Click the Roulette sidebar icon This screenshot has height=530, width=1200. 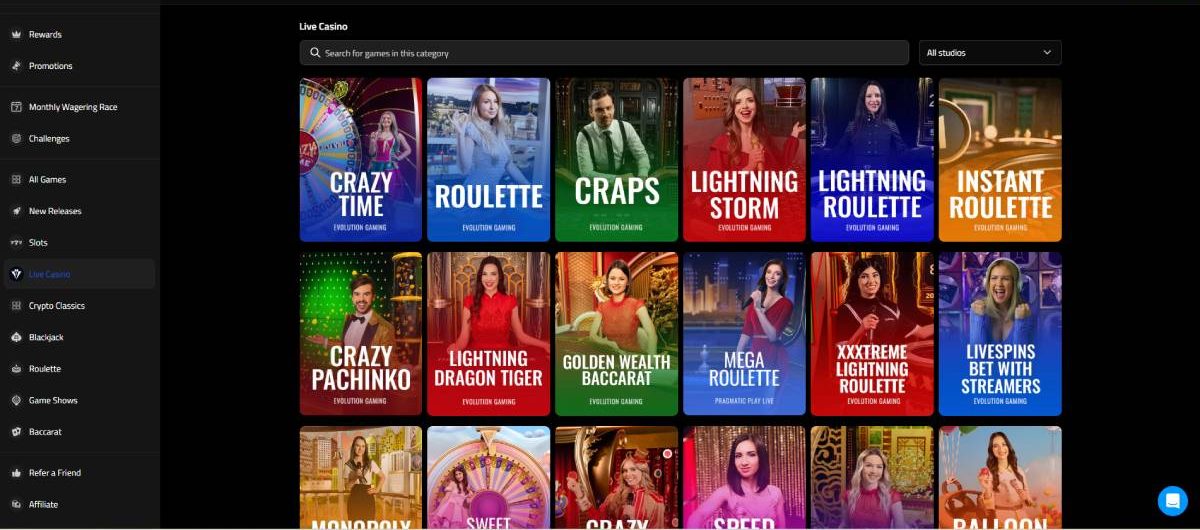(x=16, y=369)
